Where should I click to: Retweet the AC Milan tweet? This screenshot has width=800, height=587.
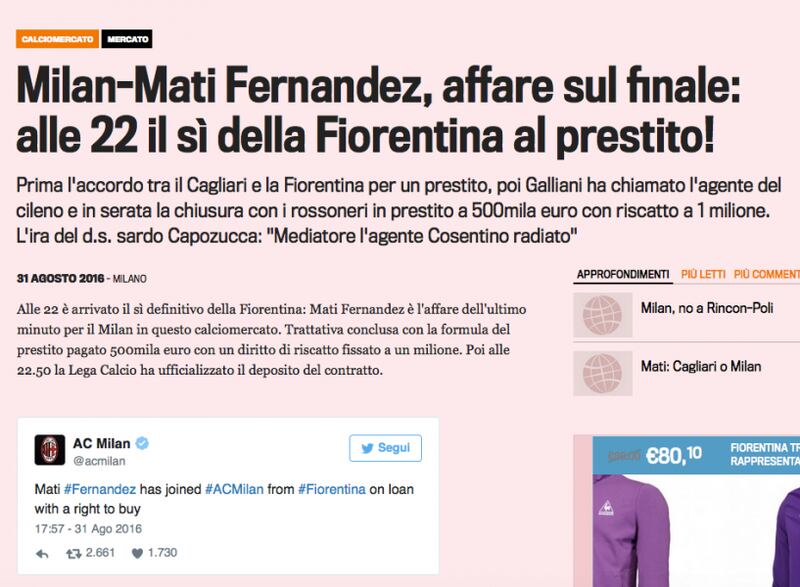73,553
